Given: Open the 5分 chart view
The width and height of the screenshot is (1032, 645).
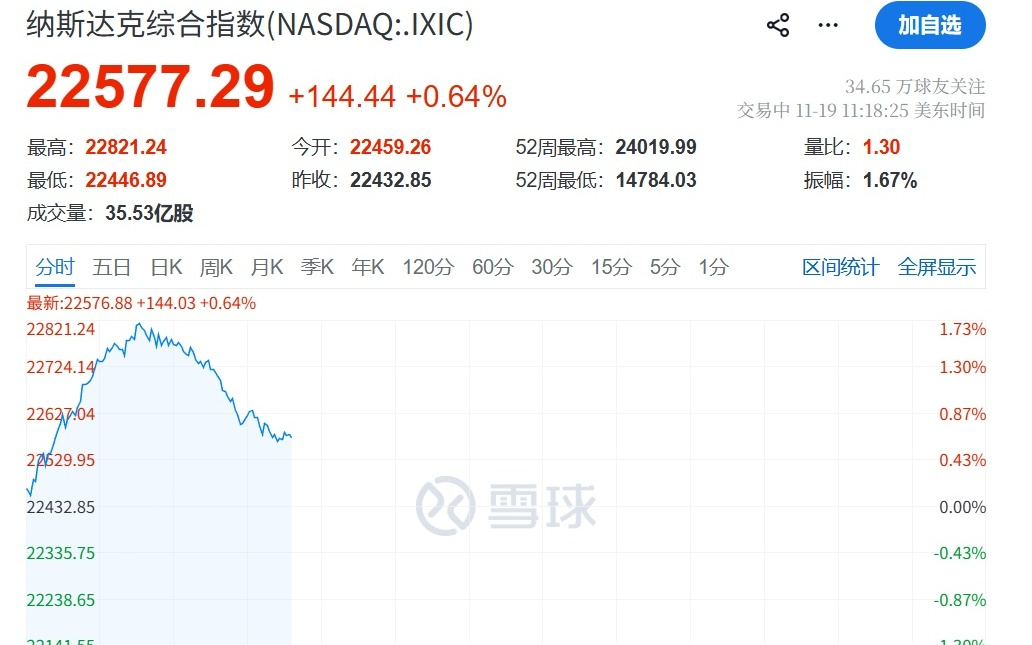Looking at the screenshot, I should (x=660, y=267).
